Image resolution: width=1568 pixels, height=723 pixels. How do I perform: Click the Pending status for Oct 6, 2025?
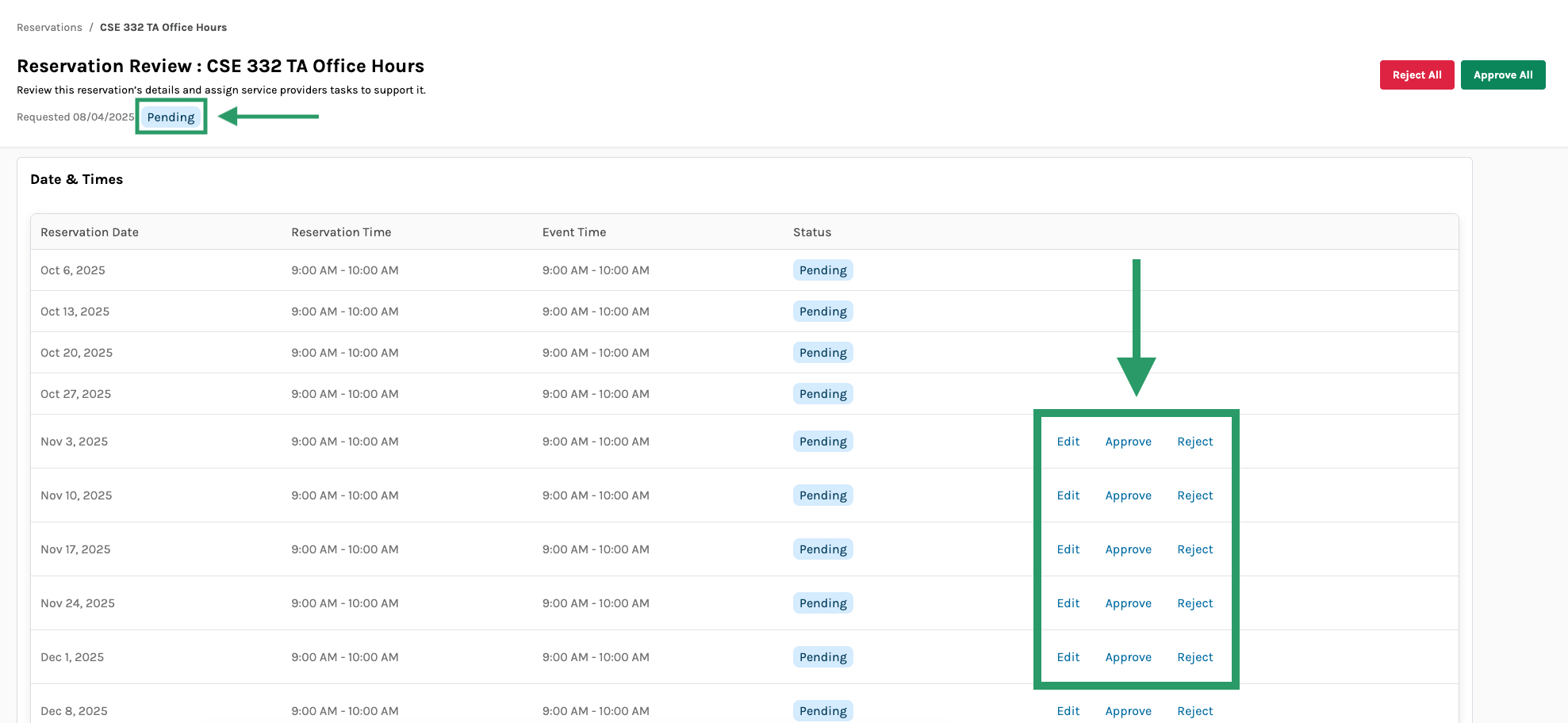pos(822,270)
